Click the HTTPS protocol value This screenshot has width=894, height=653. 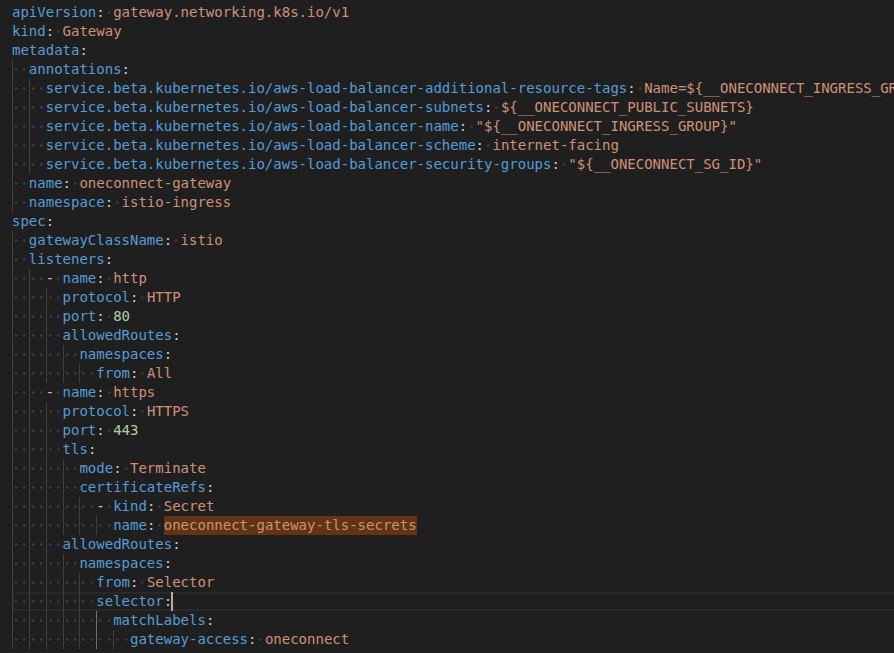(x=167, y=411)
